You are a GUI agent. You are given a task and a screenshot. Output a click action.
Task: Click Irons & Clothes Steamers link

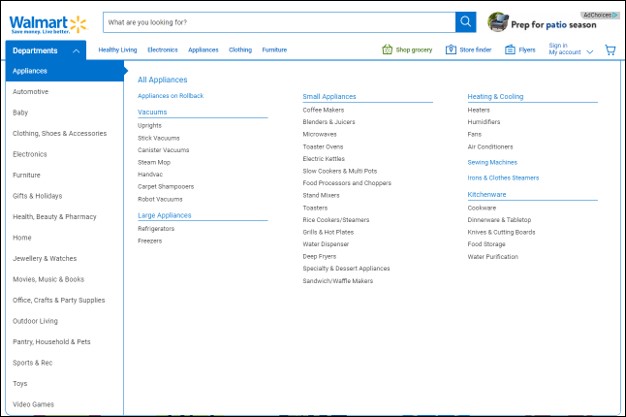pos(503,178)
